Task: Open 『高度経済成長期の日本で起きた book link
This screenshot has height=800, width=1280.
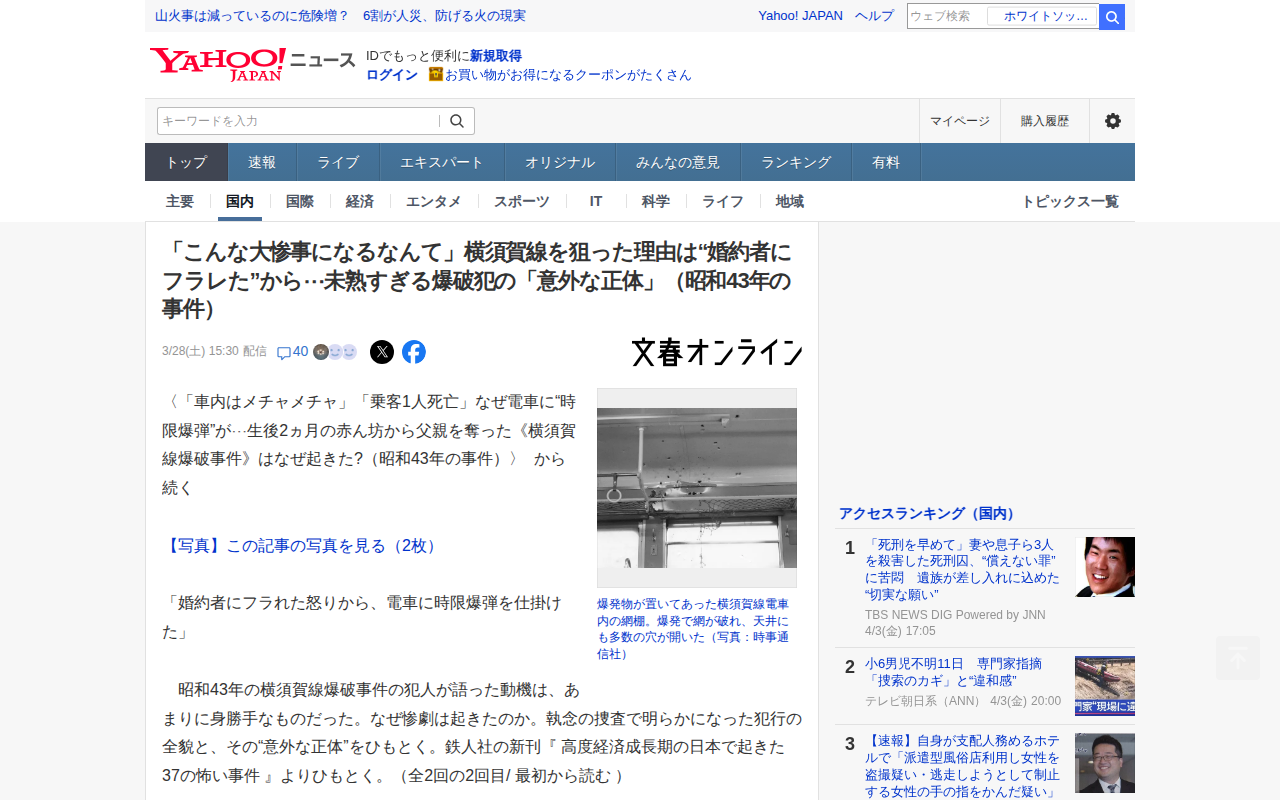Action: click(473, 760)
